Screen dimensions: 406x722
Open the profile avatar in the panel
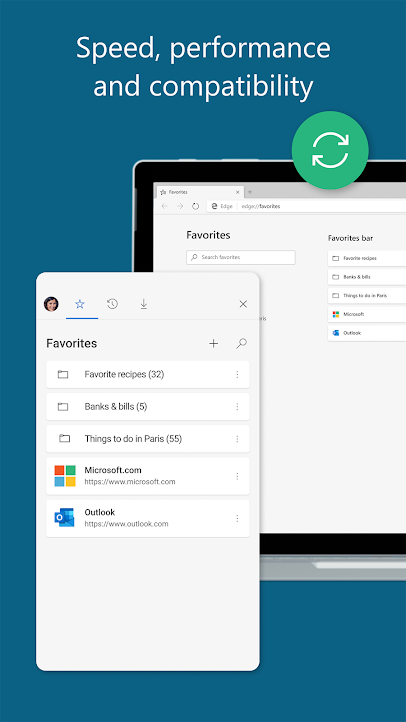[x=51, y=304]
